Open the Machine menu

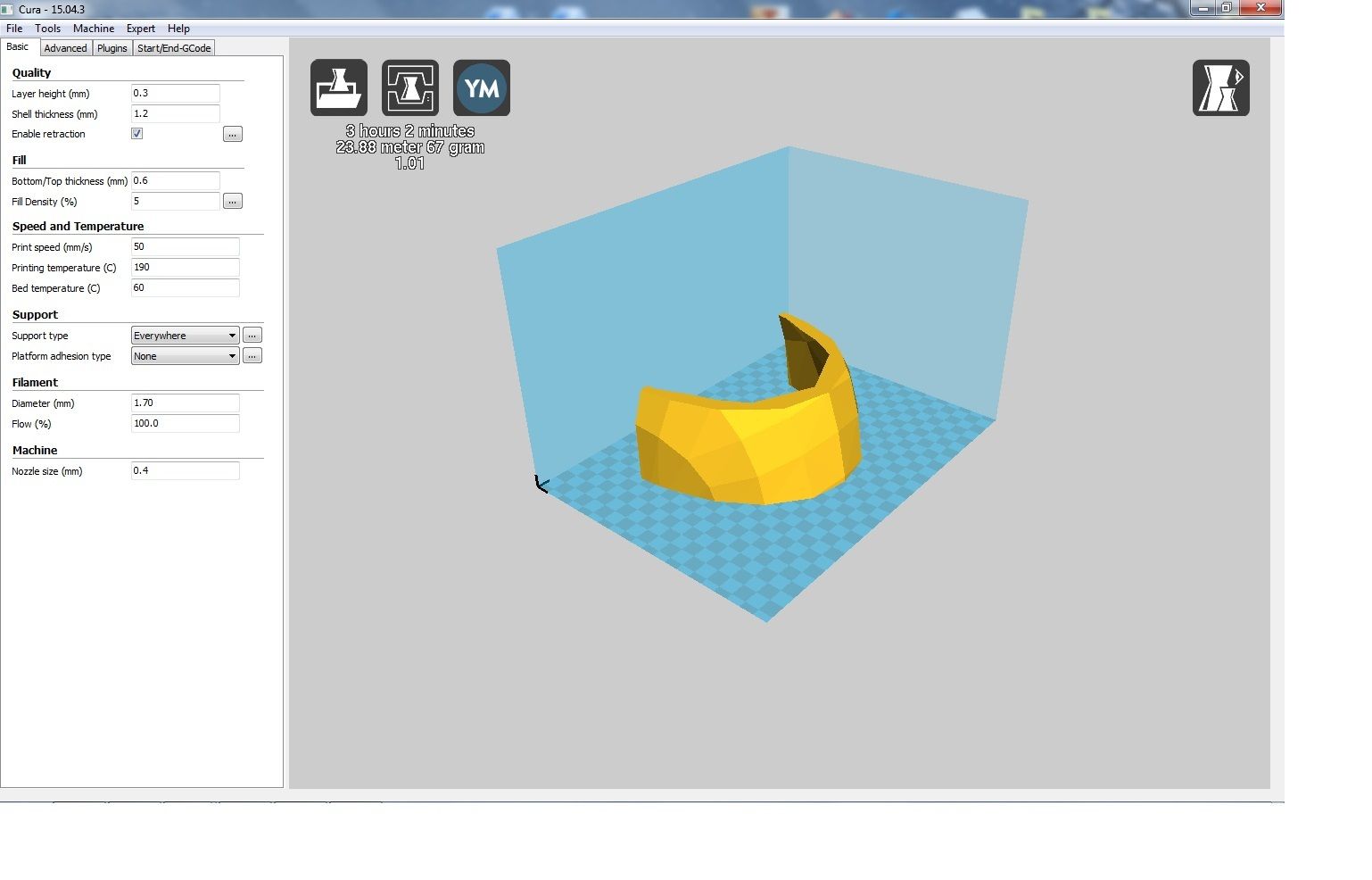click(93, 29)
